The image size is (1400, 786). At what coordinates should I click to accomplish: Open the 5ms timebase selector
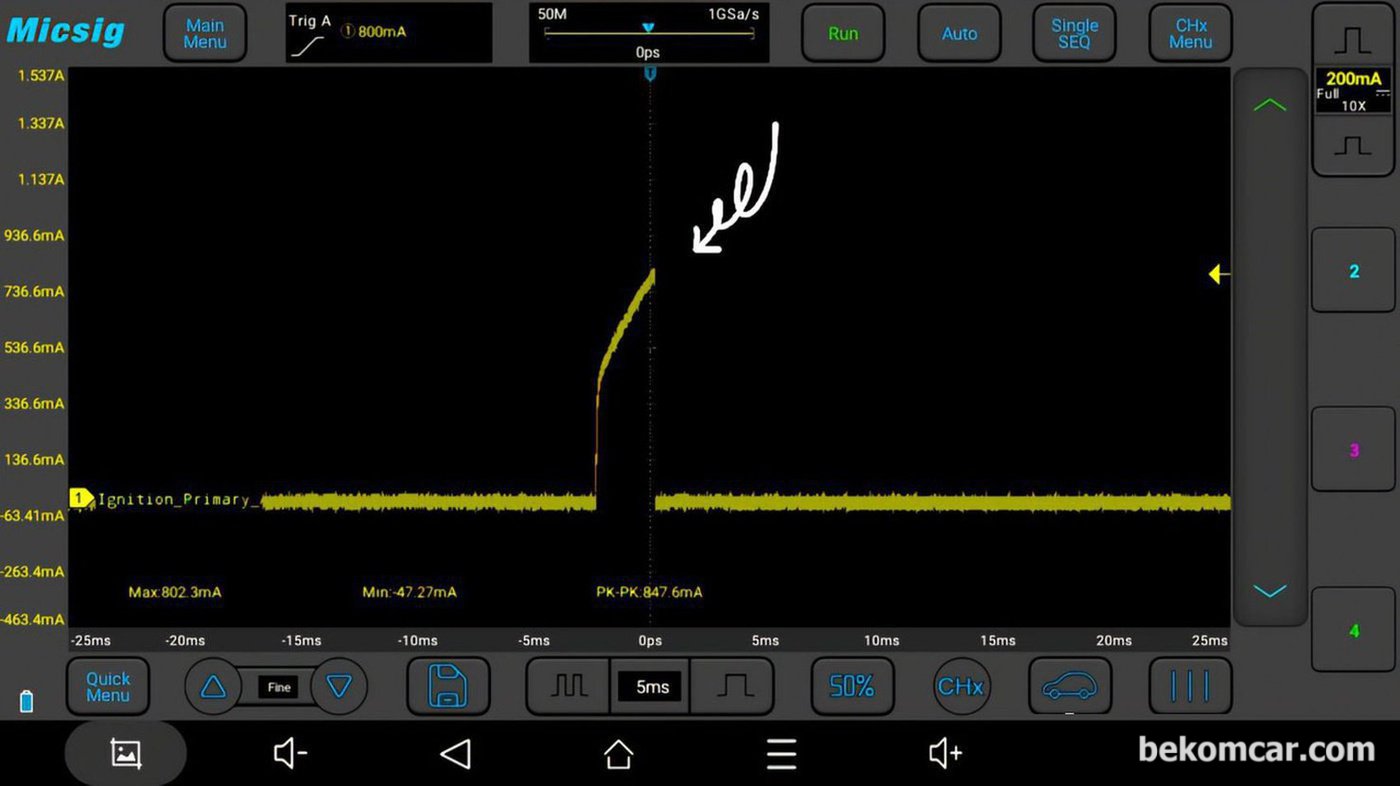(651, 687)
